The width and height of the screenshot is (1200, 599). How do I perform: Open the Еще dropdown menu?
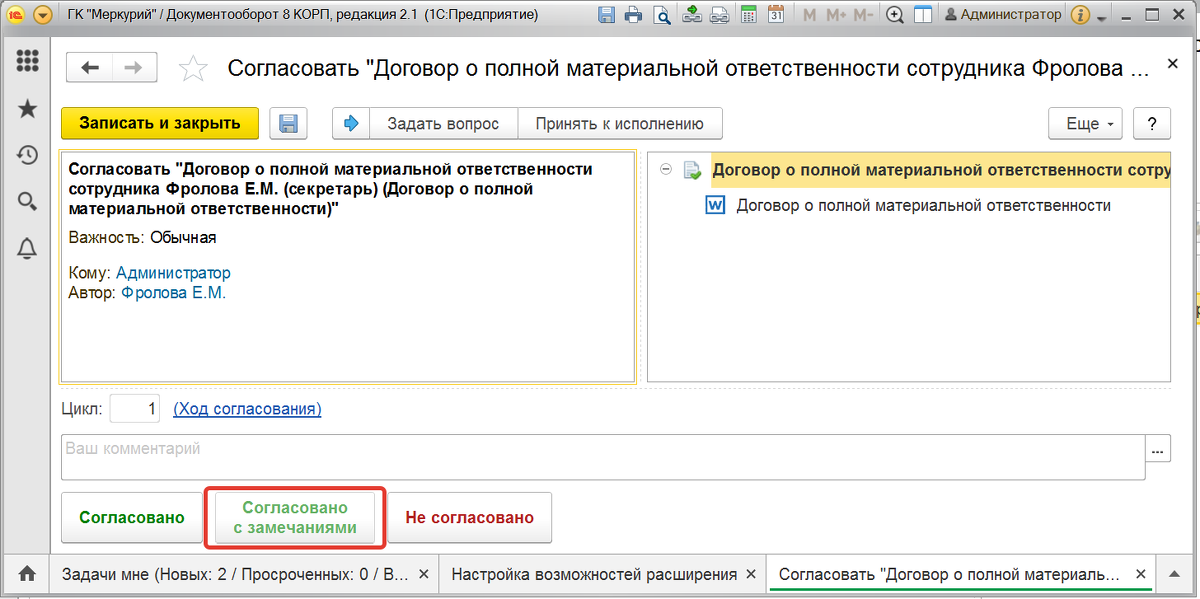[x=1085, y=123]
